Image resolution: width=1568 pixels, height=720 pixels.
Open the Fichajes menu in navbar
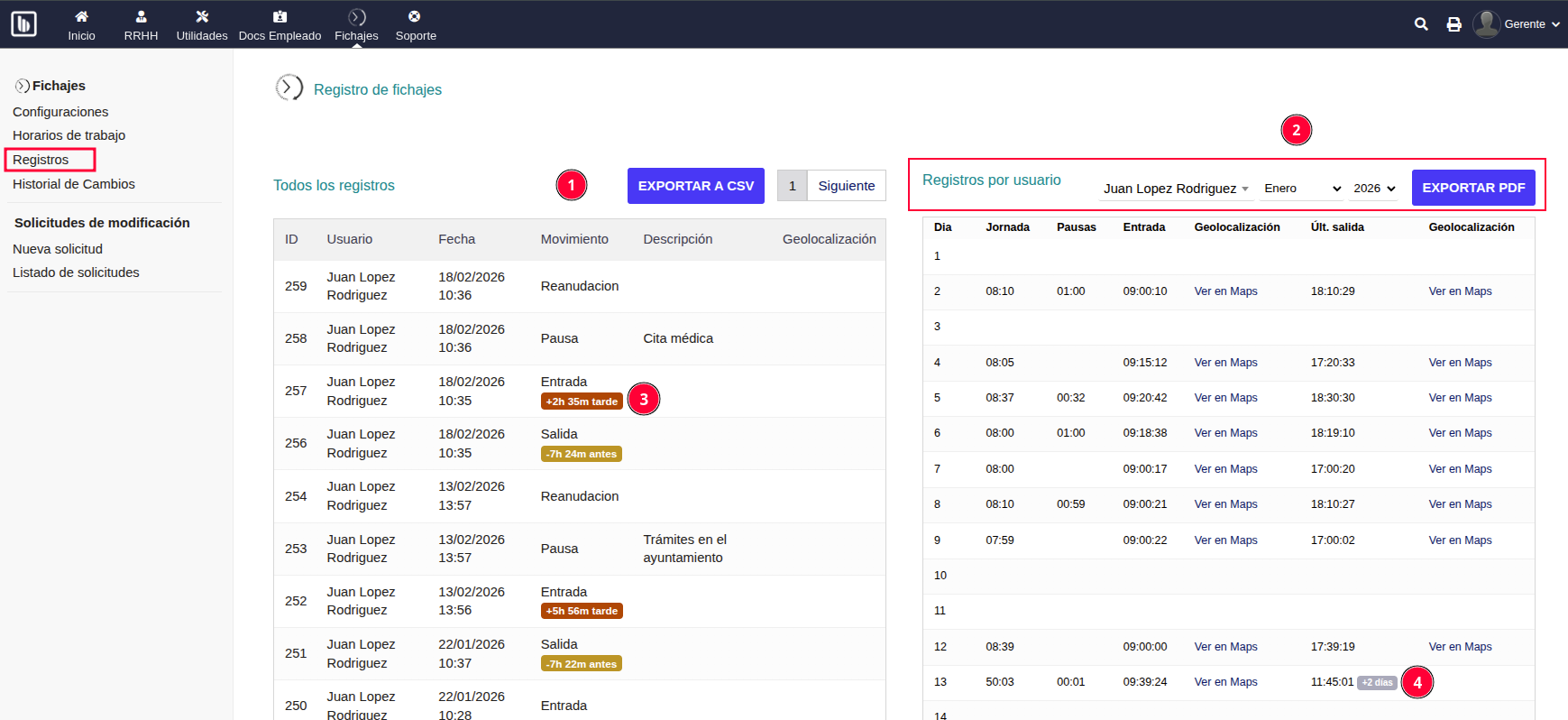[356, 25]
